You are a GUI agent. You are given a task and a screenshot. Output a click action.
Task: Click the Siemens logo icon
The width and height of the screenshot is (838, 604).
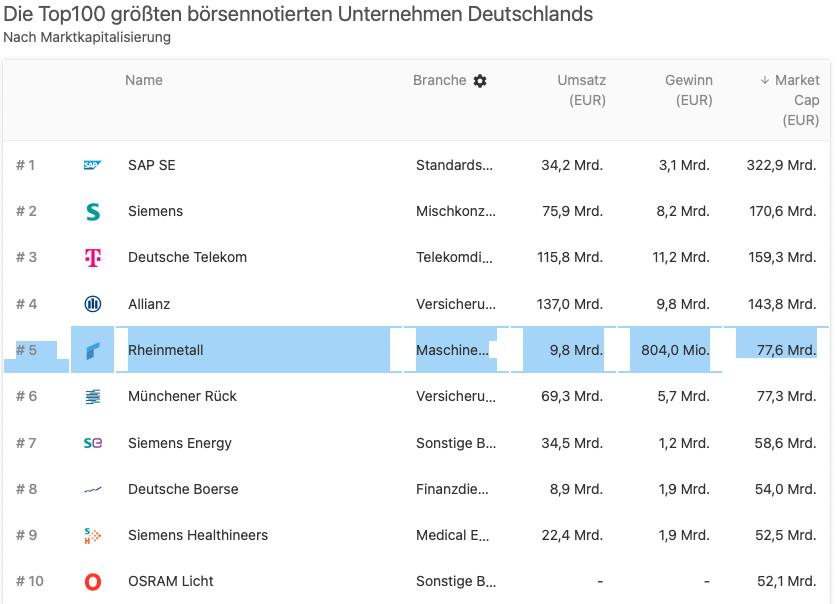(93, 211)
